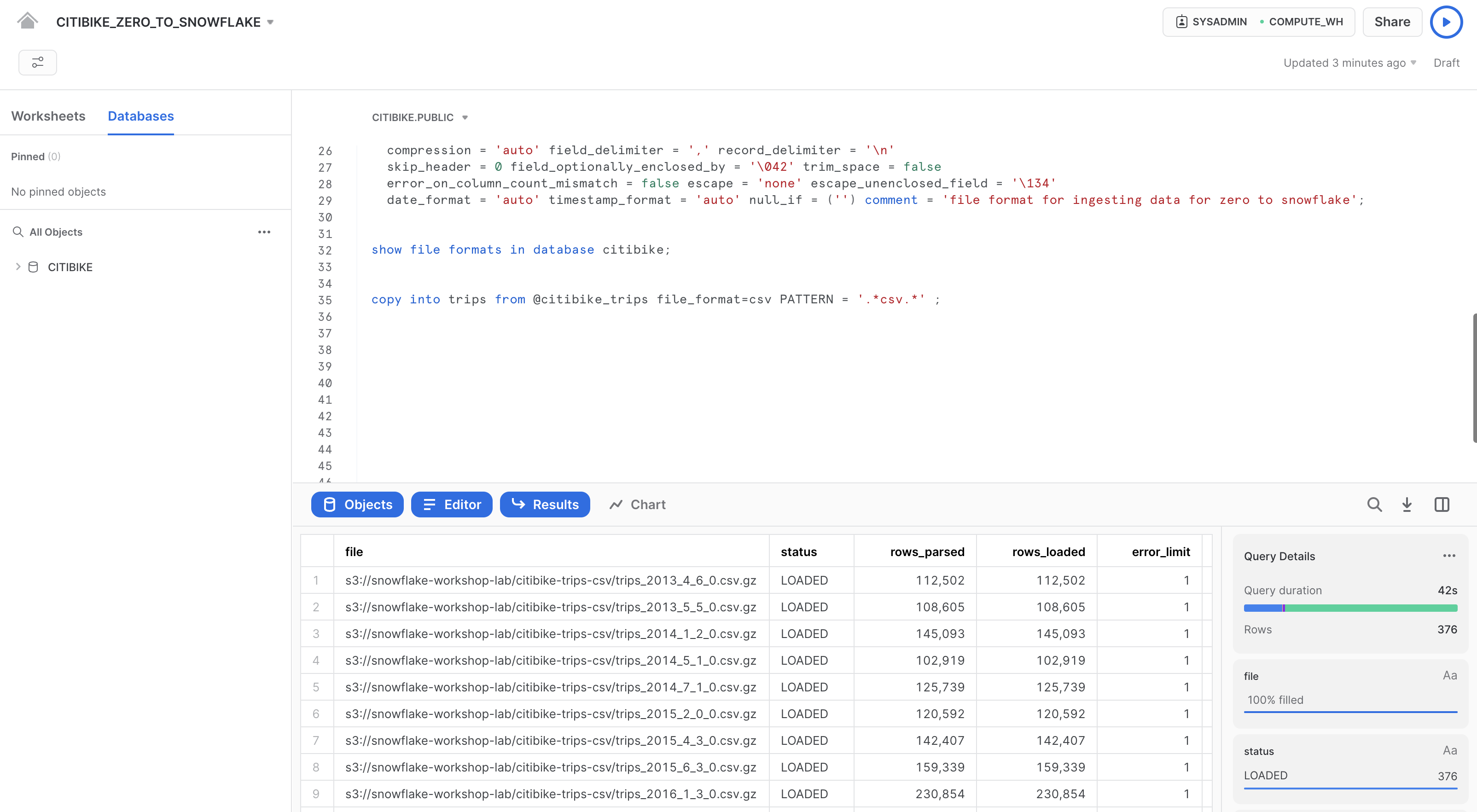
Task: Click the show file formats statement
Action: coord(521,249)
